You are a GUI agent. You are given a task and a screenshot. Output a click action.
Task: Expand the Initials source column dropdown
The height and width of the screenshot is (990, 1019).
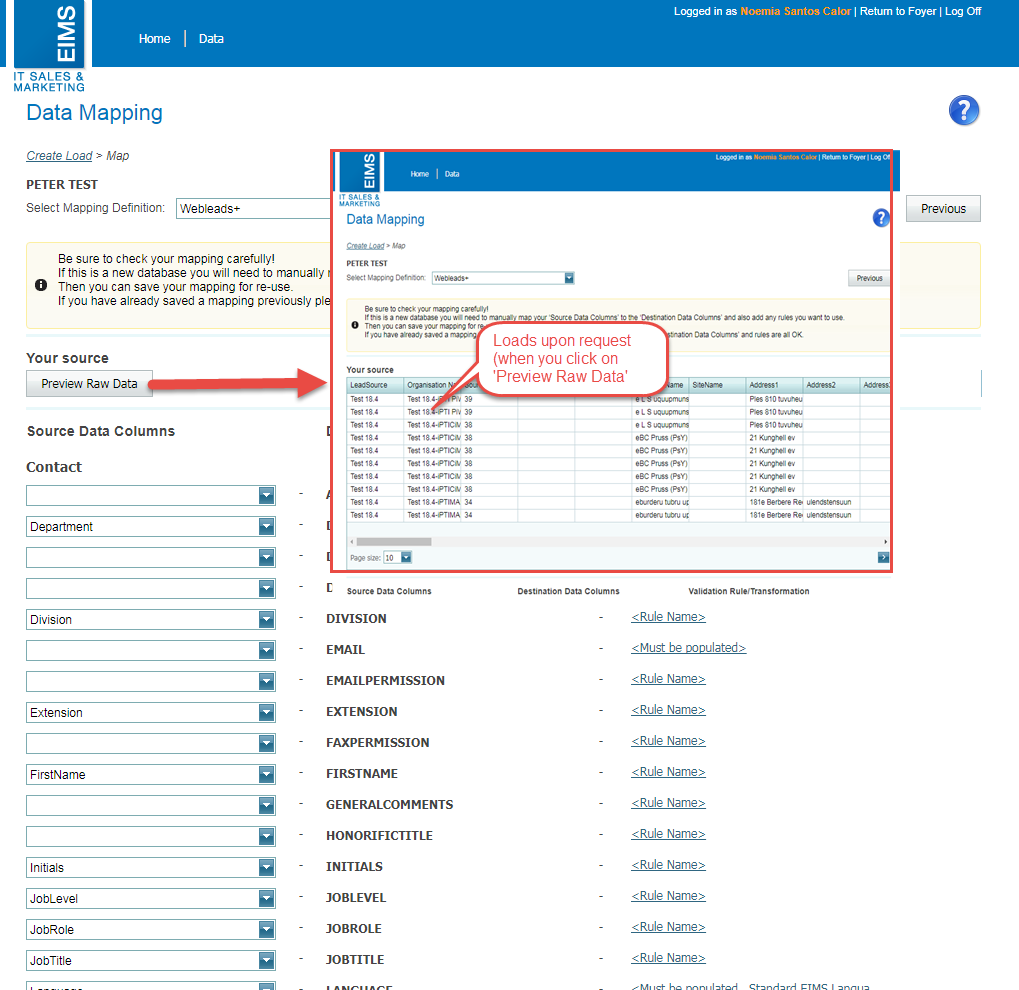(x=266, y=867)
